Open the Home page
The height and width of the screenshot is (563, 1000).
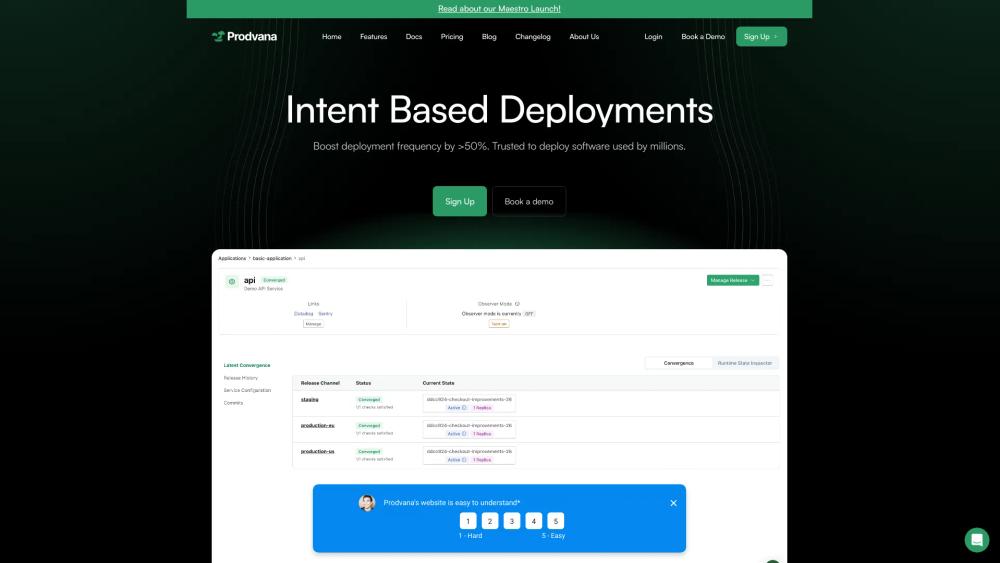coord(332,36)
